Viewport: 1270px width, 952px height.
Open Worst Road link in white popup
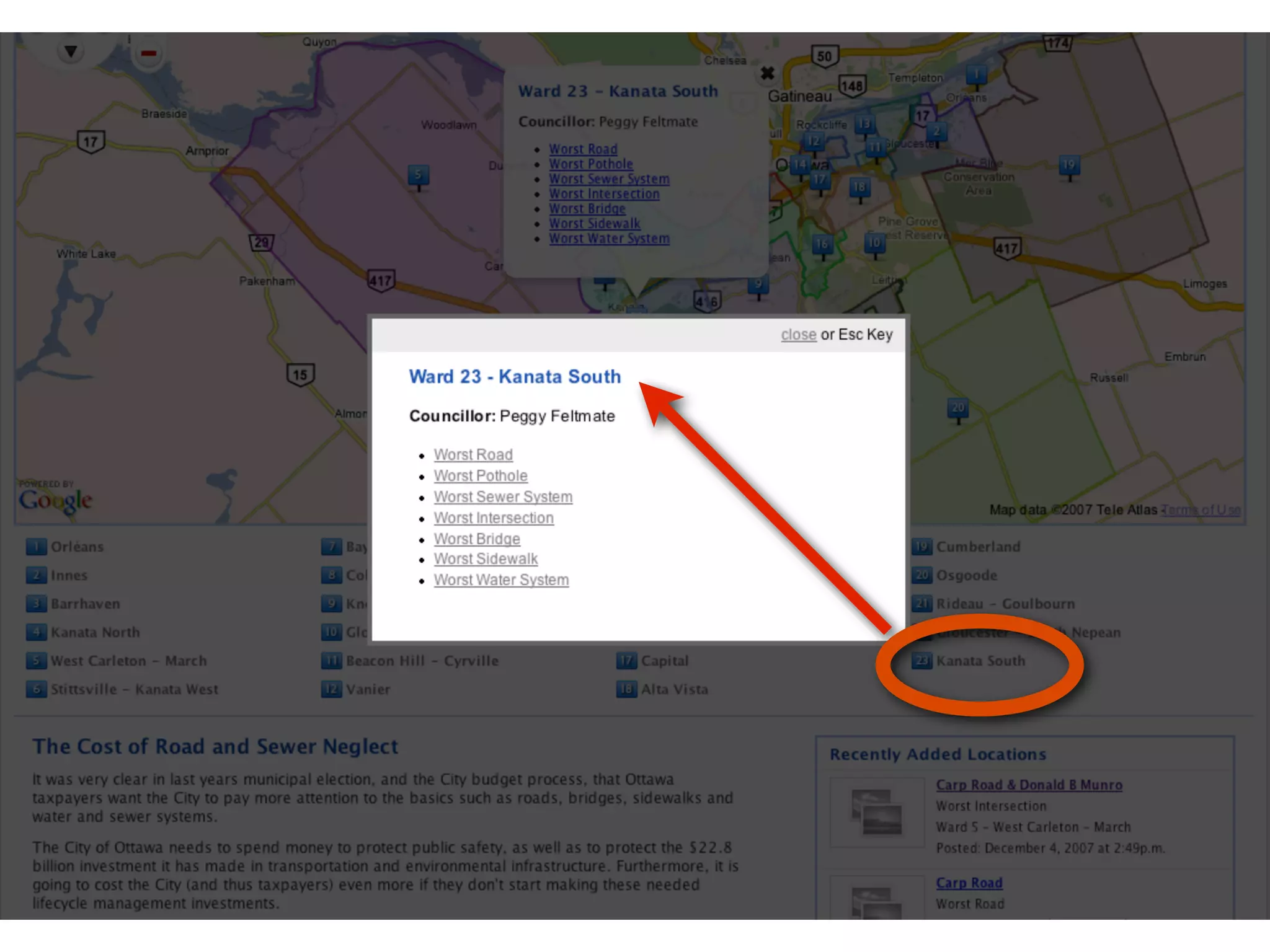coord(473,454)
